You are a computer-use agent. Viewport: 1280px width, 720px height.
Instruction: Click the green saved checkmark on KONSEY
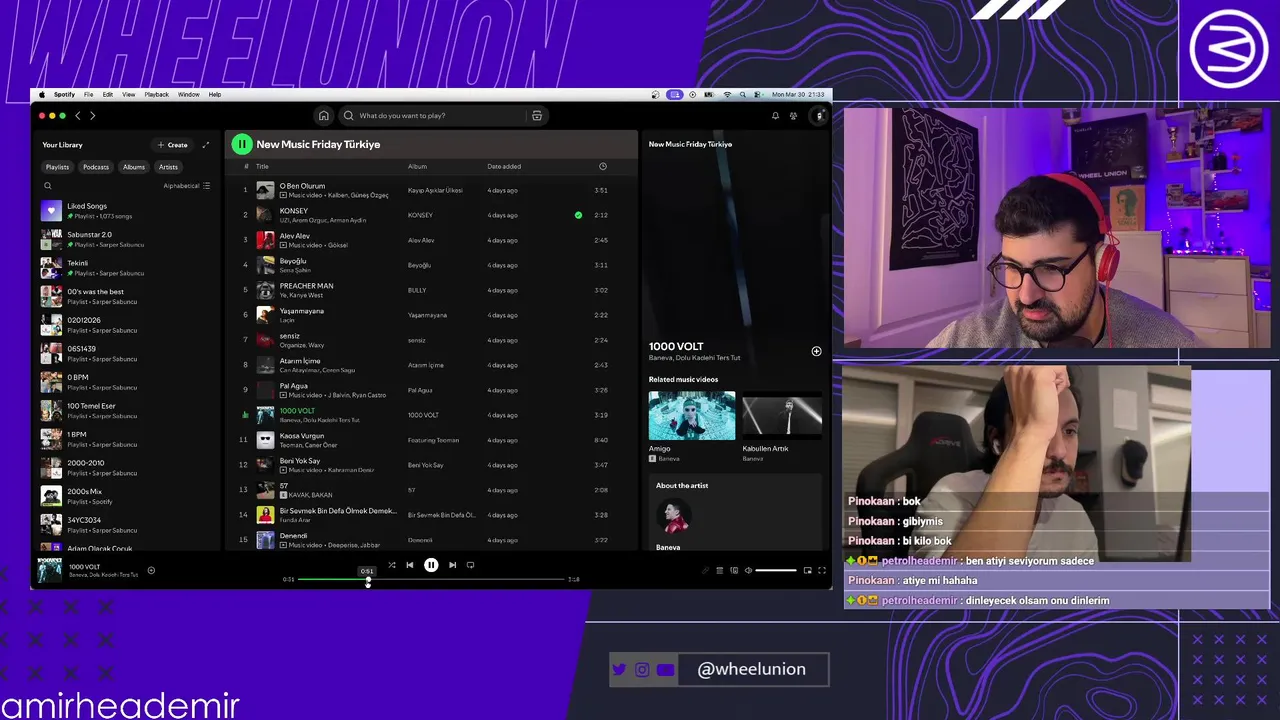click(x=578, y=215)
